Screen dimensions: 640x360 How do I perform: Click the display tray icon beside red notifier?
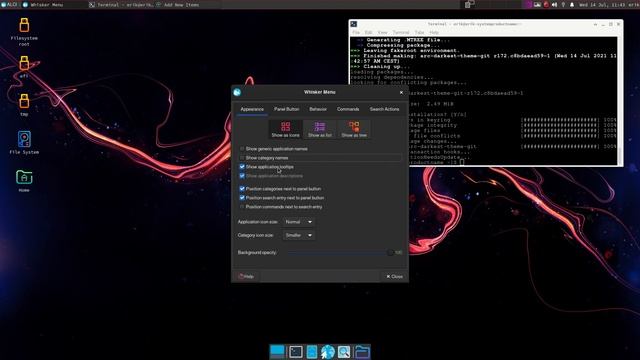click(537, 4)
